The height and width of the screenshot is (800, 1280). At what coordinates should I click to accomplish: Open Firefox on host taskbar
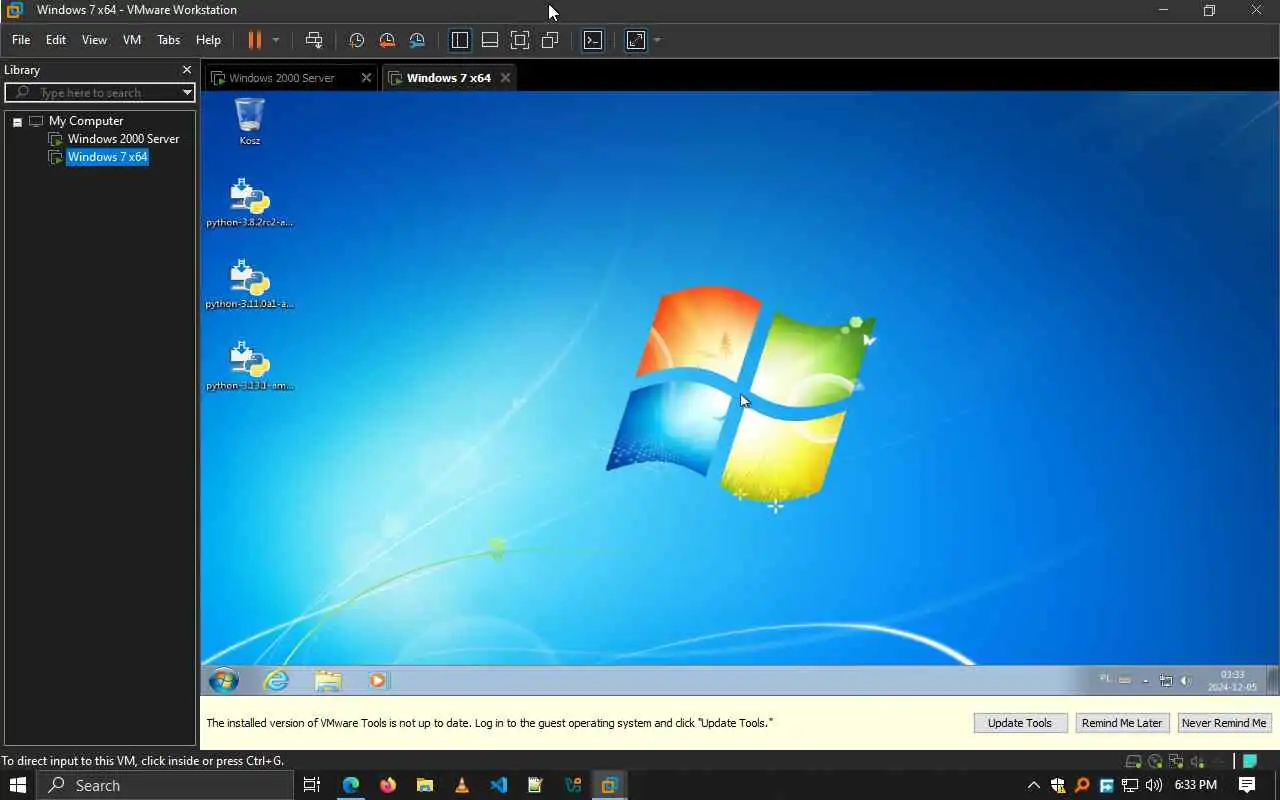click(x=388, y=785)
